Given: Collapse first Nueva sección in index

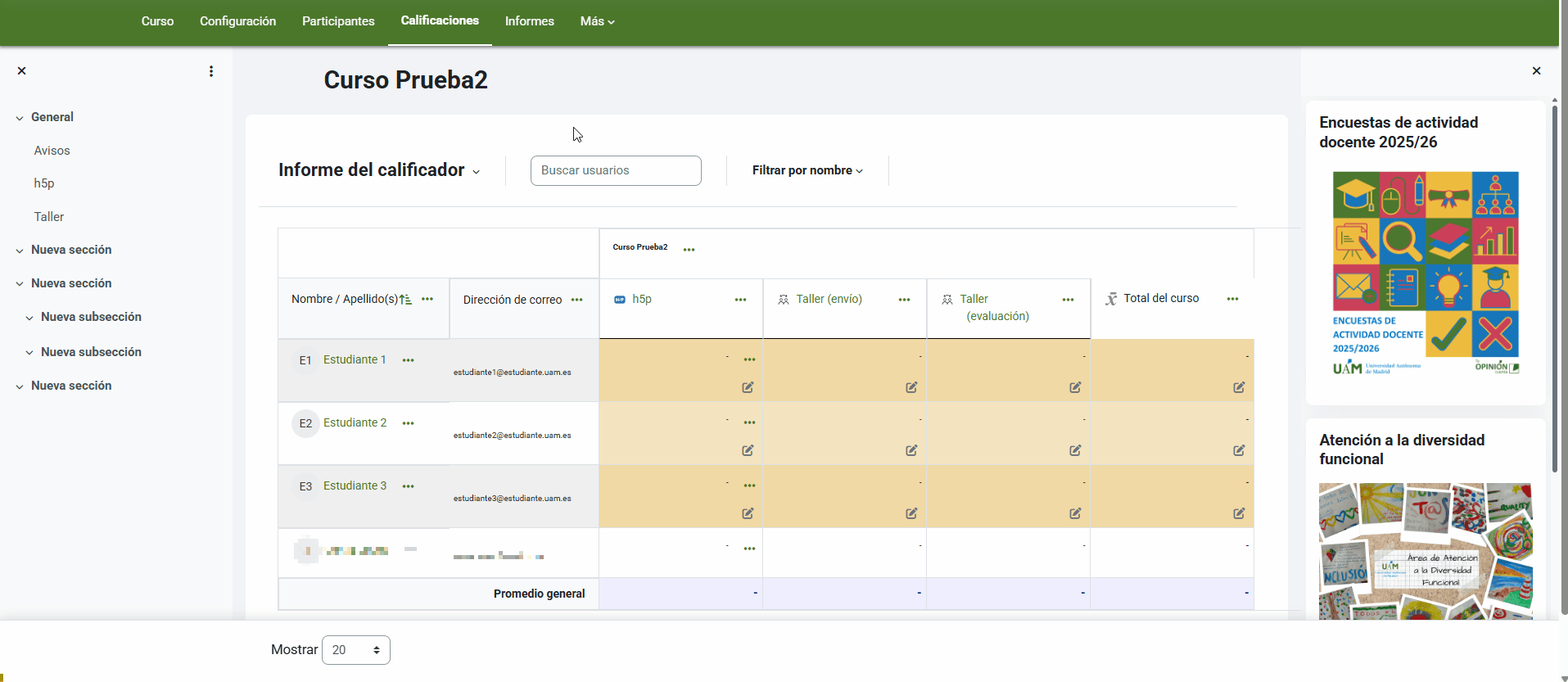Looking at the screenshot, I should [20, 251].
